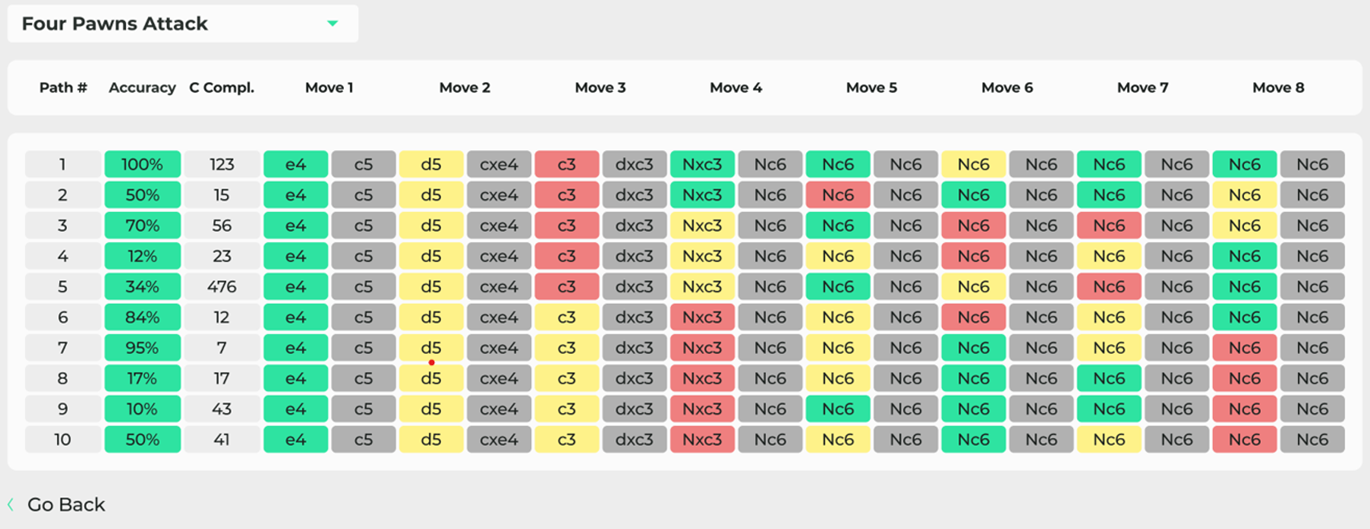Click the Go Back link

pyautogui.click(x=66, y=505)
